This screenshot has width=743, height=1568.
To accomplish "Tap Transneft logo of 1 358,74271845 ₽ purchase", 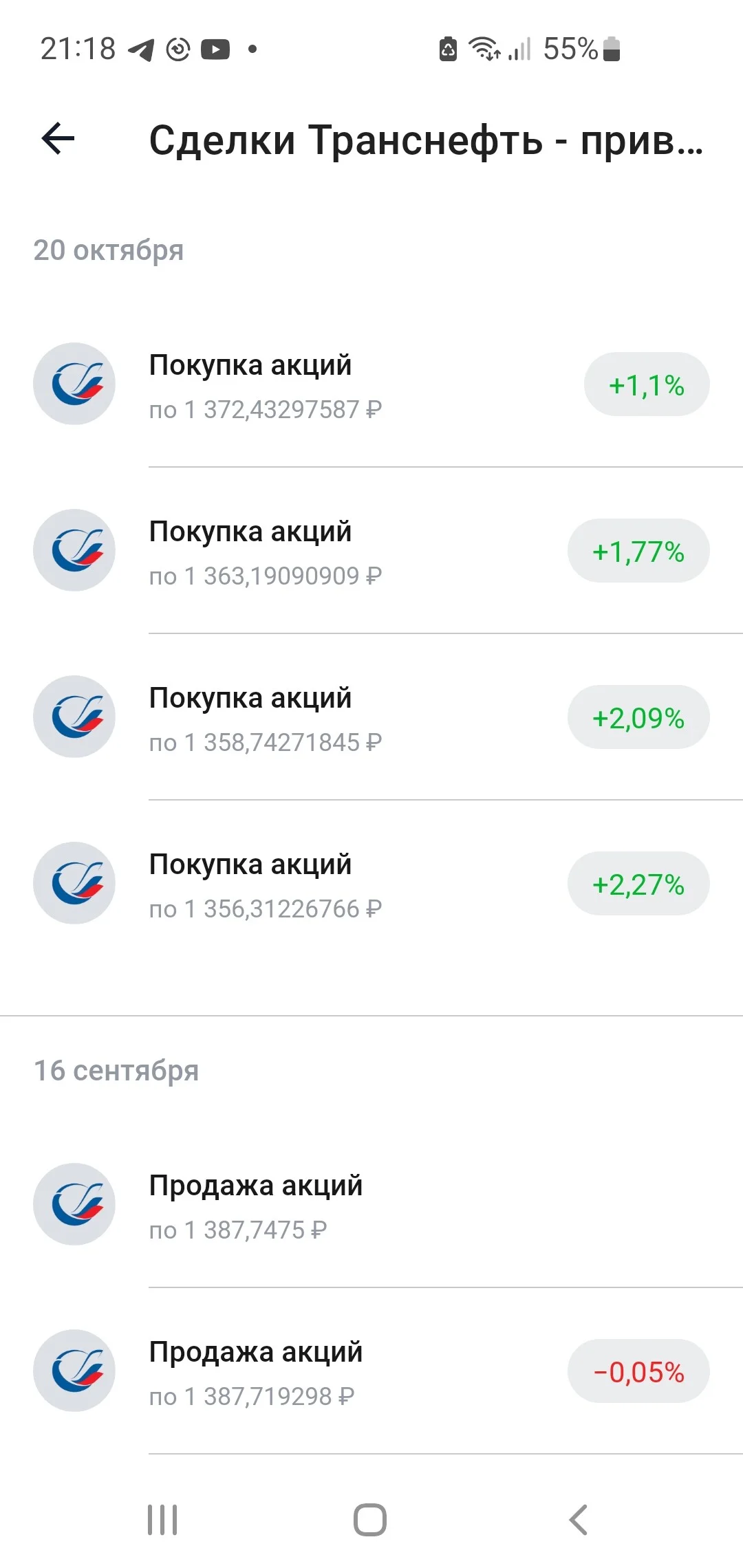I will coord(74,717).
